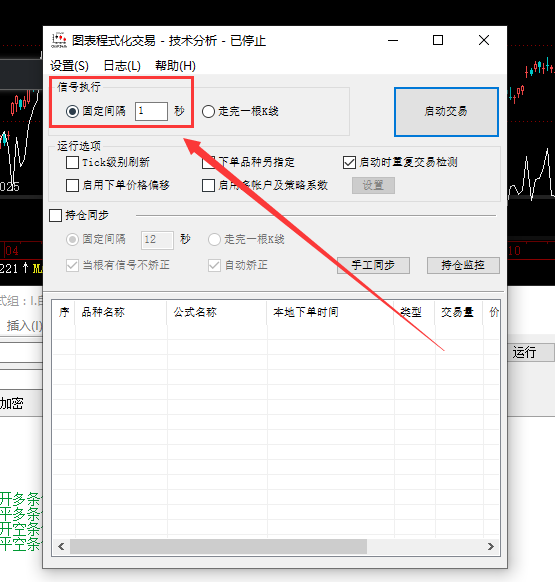Click the 启动交易 button
This screenshot has height=582, width=555.
pos(446,112)
